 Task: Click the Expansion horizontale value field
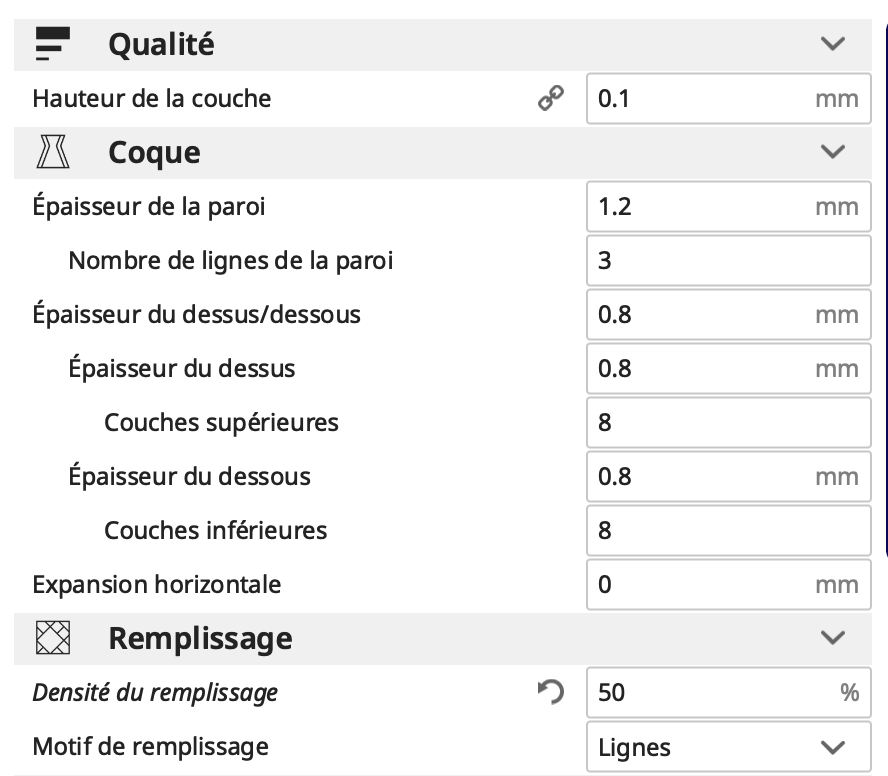coord(728,585)
